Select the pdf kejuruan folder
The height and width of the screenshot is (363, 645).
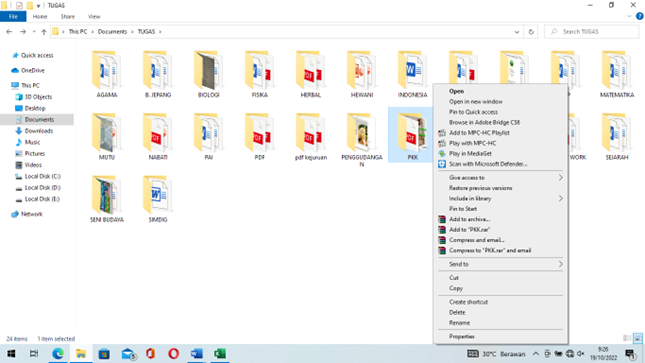pyautogui.click(x=311, y=137)
